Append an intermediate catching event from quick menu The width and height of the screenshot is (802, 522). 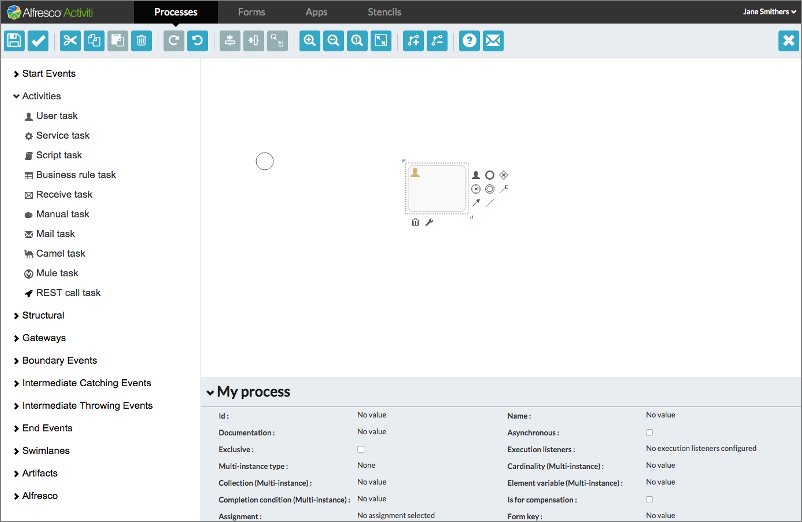tap(476, 189)
